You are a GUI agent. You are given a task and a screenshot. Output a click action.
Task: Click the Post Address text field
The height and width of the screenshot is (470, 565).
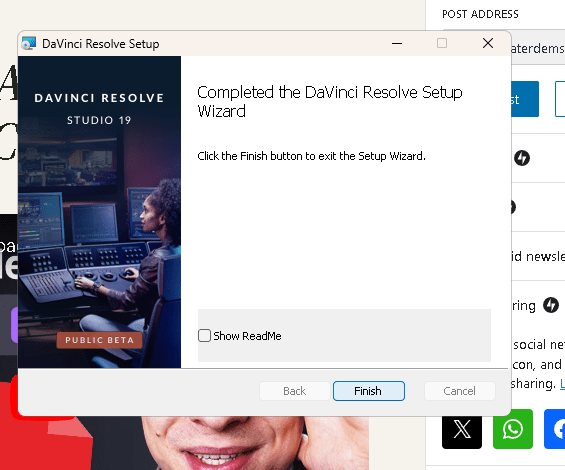click(x=538, y=47)
